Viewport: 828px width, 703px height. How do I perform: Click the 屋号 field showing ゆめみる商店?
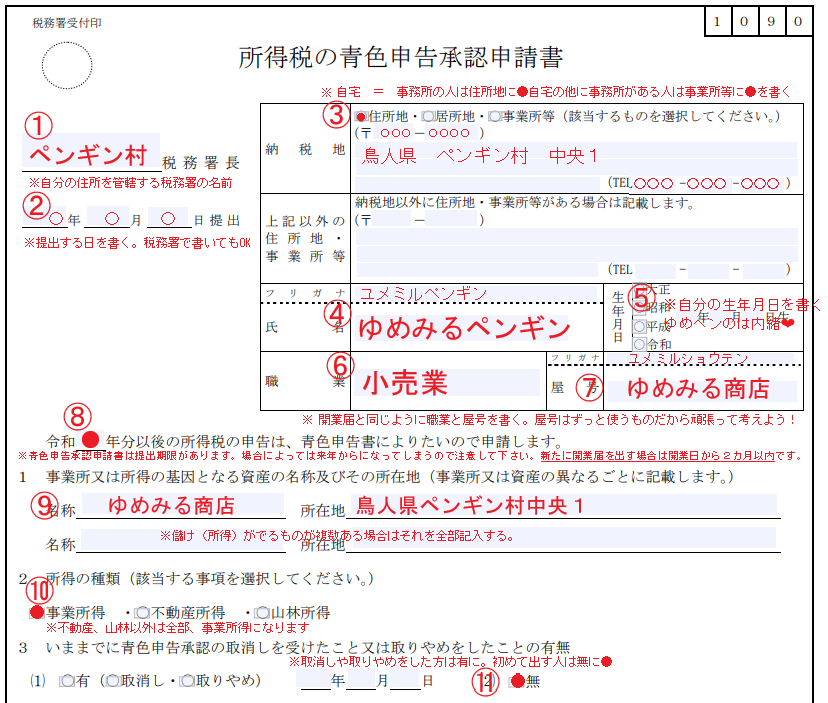[702, 389]
